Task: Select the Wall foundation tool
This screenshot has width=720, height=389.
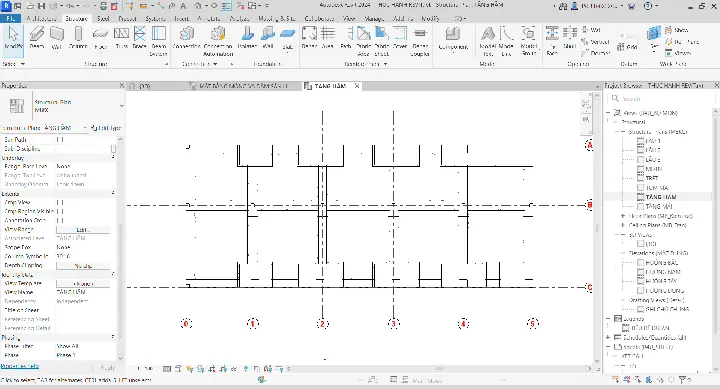Action: pyautogui.click(x=268, y=38)
